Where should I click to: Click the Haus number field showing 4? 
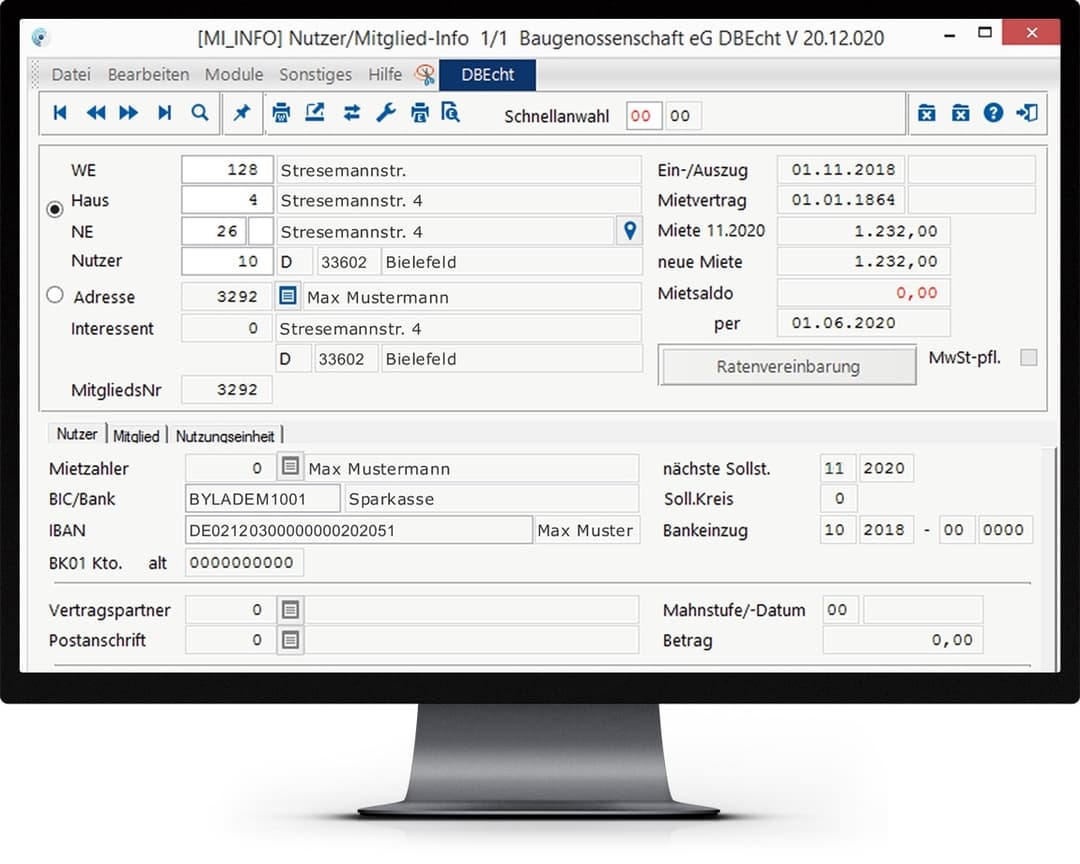(227, 200)
